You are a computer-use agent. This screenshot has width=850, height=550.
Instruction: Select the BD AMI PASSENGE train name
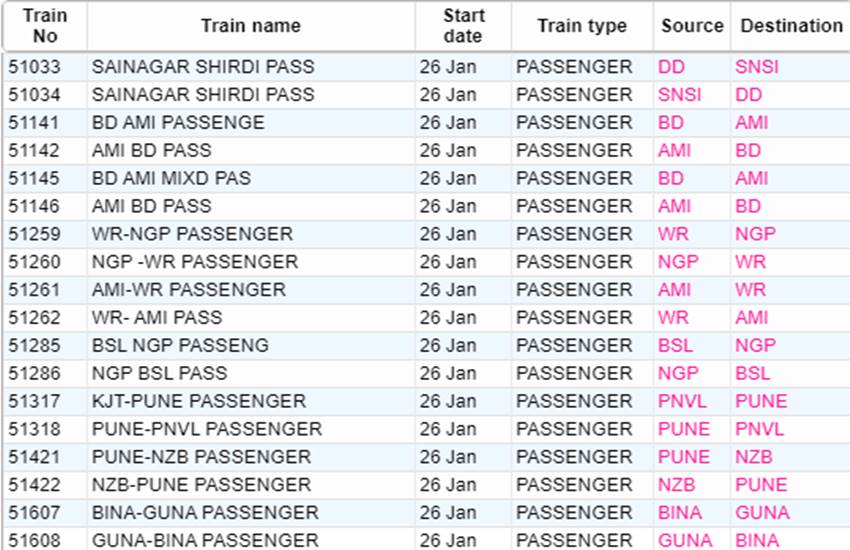click(178, 123)
